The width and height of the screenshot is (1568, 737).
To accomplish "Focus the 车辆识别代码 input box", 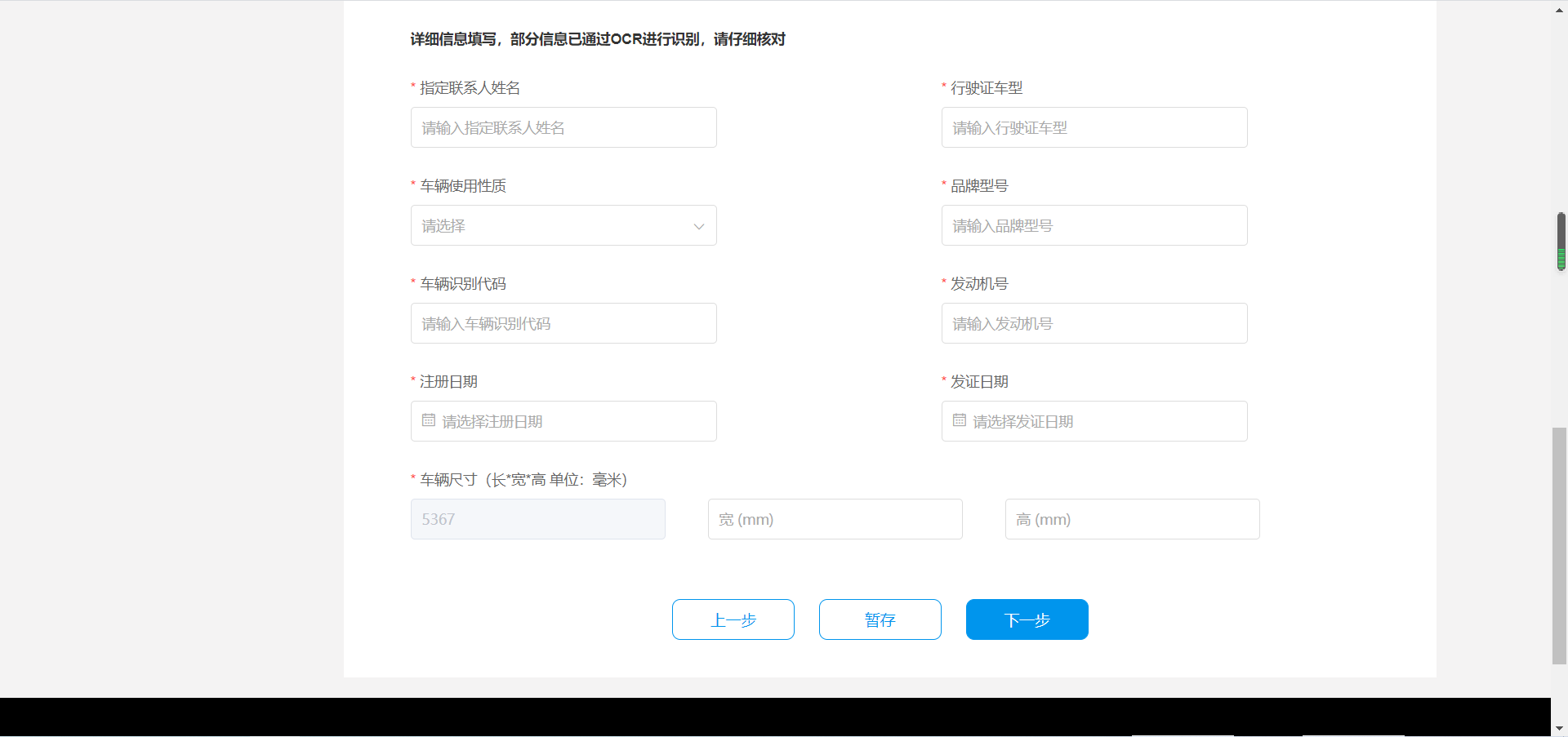I will [563, 323].
